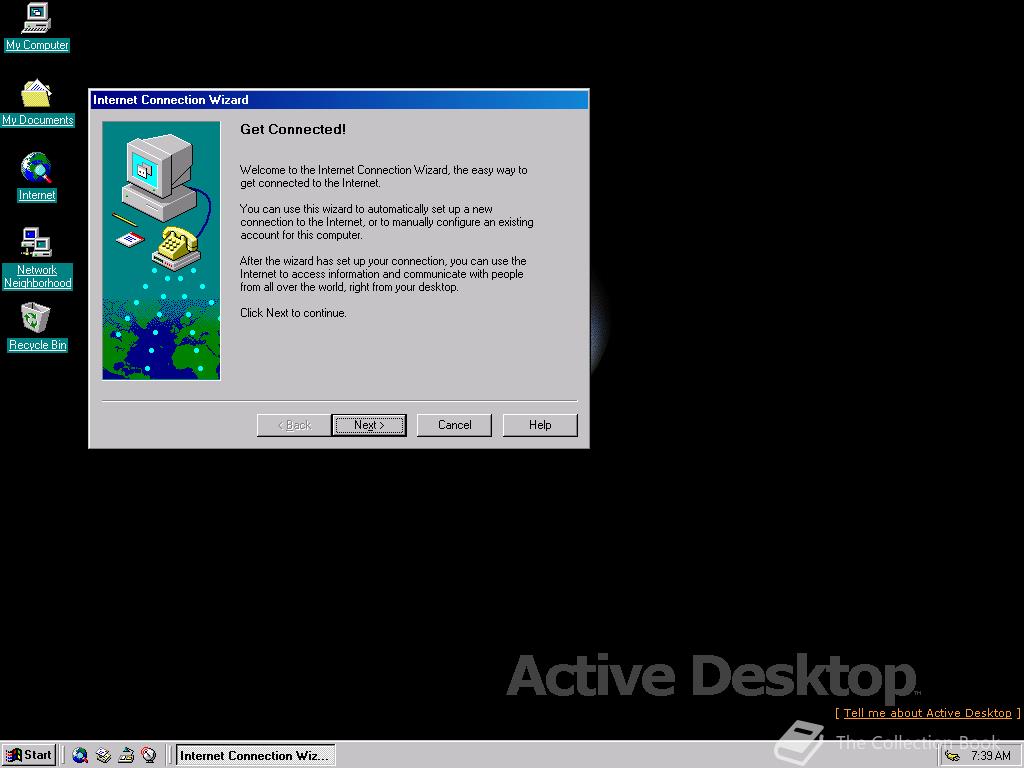Image resolution: width=1024 pixels, height=768 pixels.
Task: Click the 'Click Next to continue.' text
Action: point(293,313)
